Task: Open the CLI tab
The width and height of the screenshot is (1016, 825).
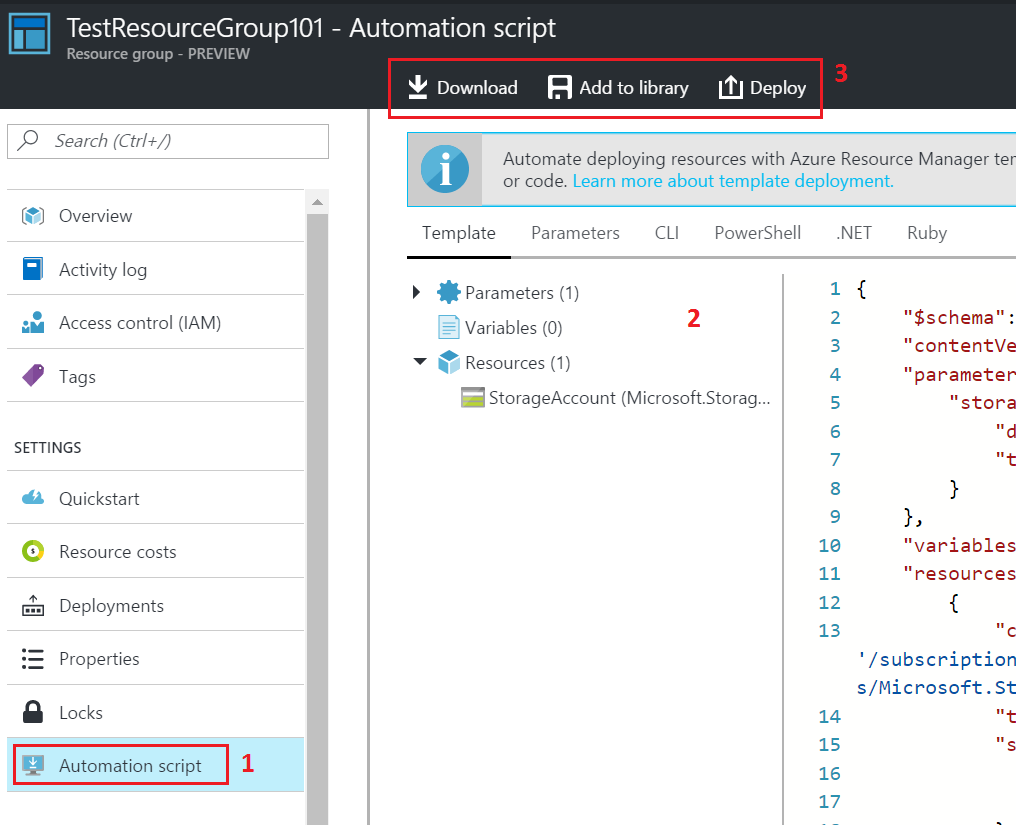Action: [x=667, y=233]
